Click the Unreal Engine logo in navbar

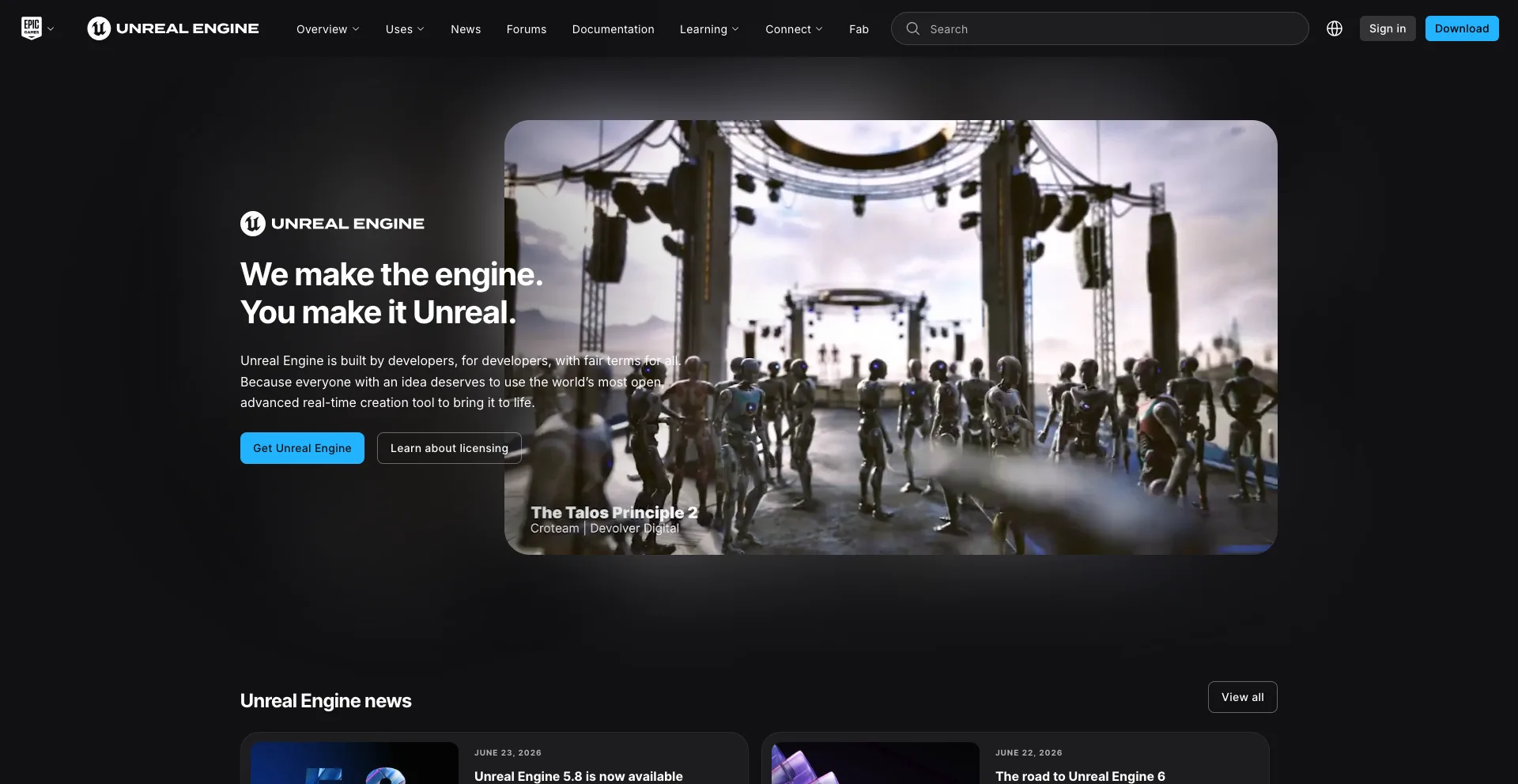[x=173, y=28]
